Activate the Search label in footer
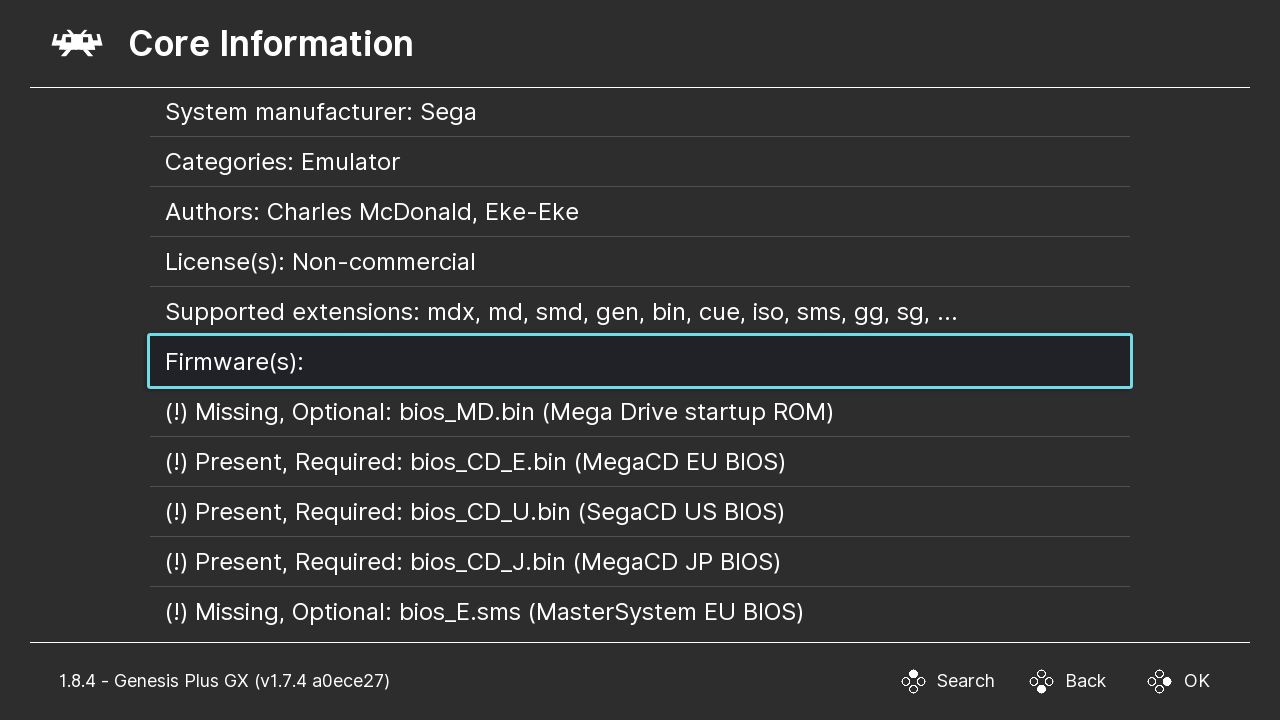This screenshot has width=1280, height=720. (965, 681)
